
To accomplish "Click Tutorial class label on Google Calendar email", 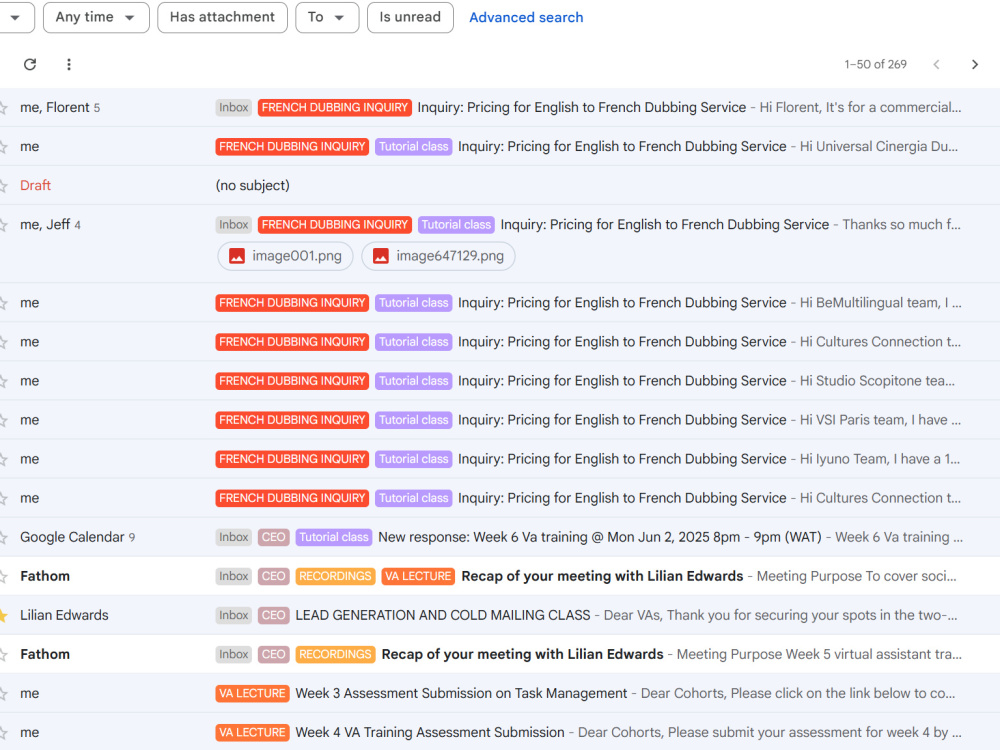I will pyautogui.click(x=334, y=538).
